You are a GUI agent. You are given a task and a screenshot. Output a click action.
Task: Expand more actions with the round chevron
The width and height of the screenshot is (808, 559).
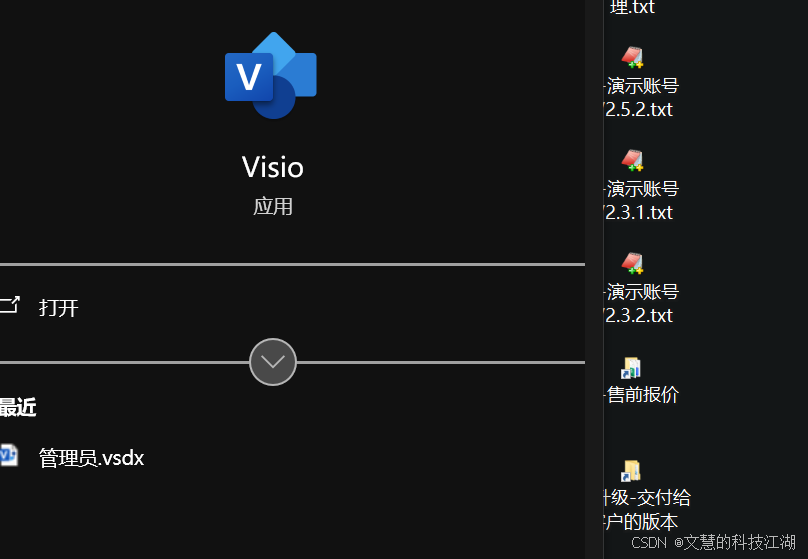pyautogui.click(x=273, y=362)
